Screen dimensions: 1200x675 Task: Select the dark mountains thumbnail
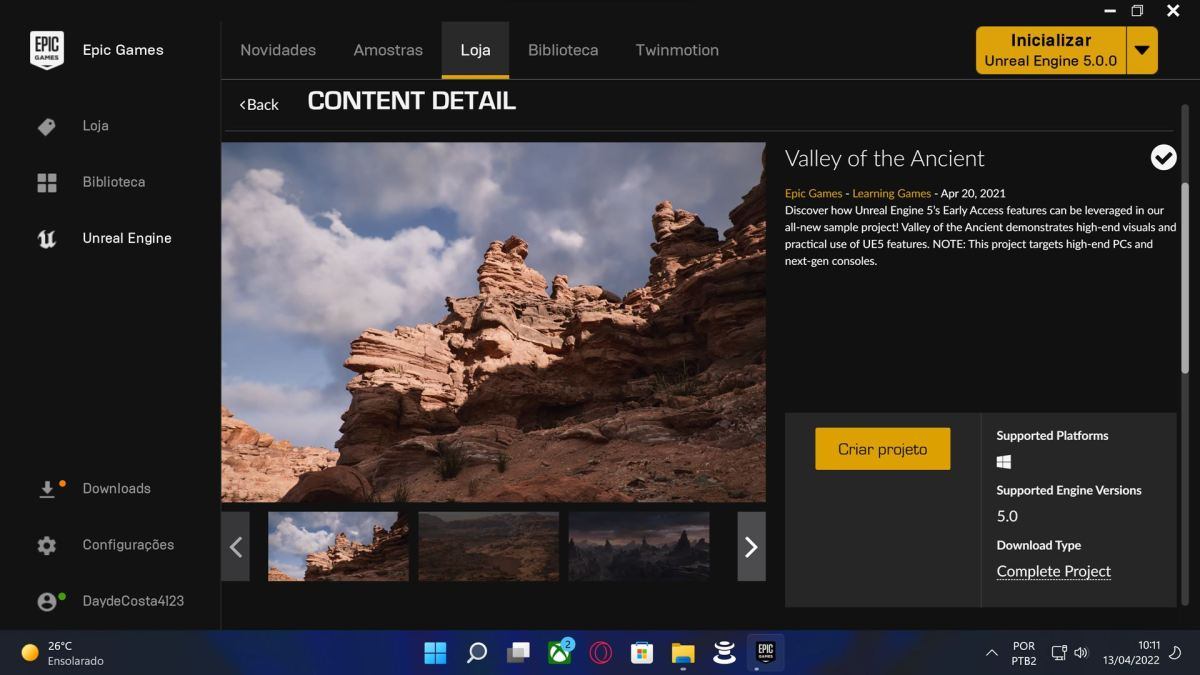pos(639,546)
